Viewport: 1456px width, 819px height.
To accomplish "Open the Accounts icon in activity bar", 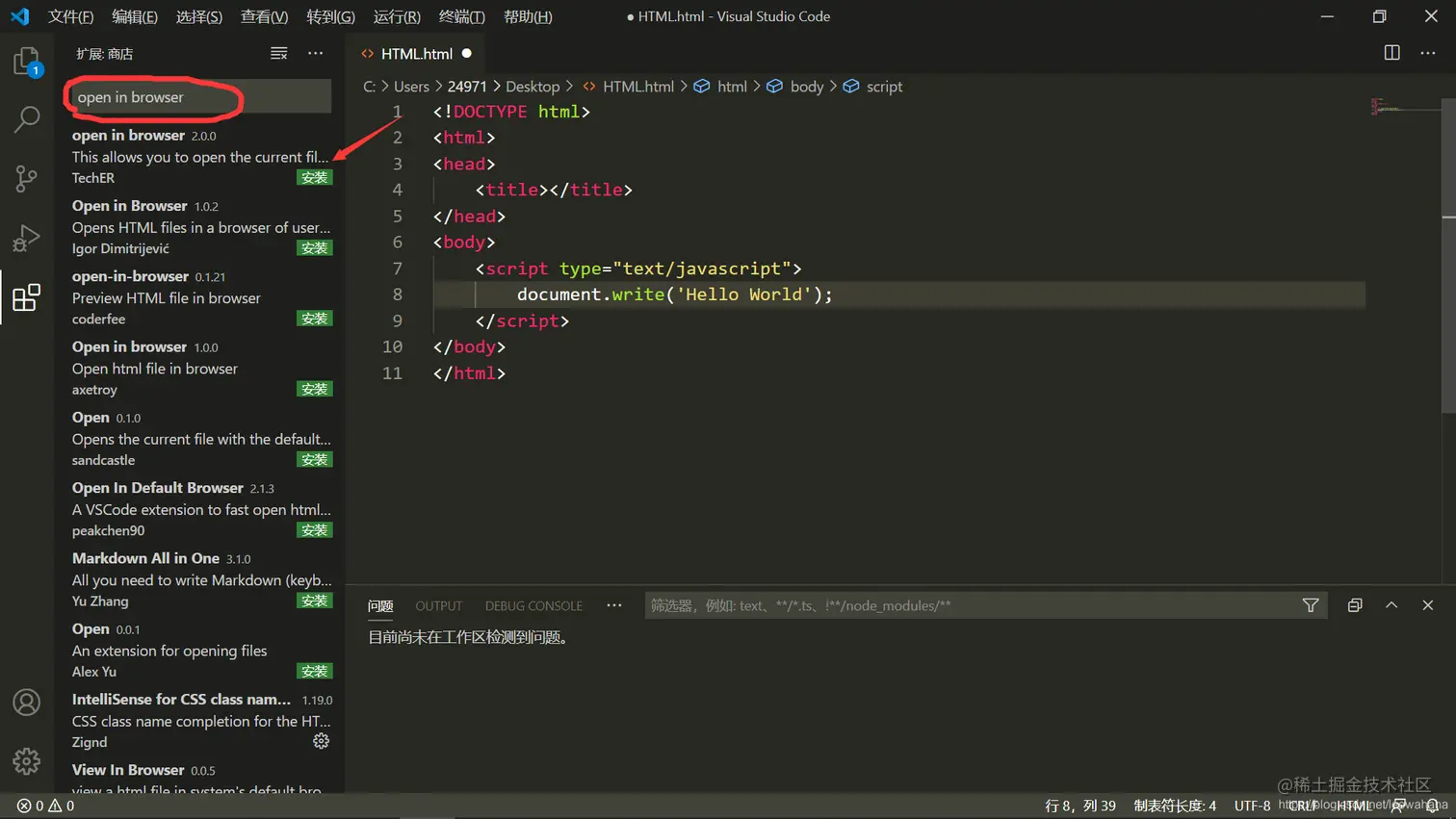I will pyautogui.click(x=27, y=703).
